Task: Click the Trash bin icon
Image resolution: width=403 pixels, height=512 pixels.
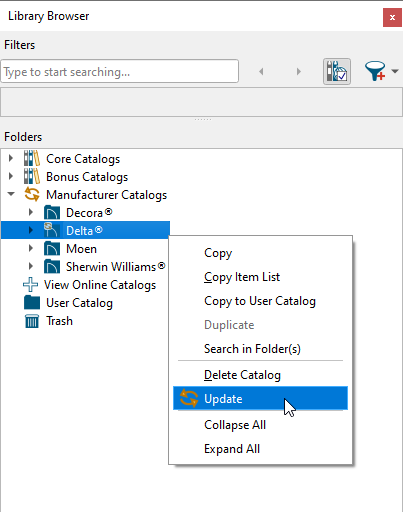Action: (x=32, y=321)
